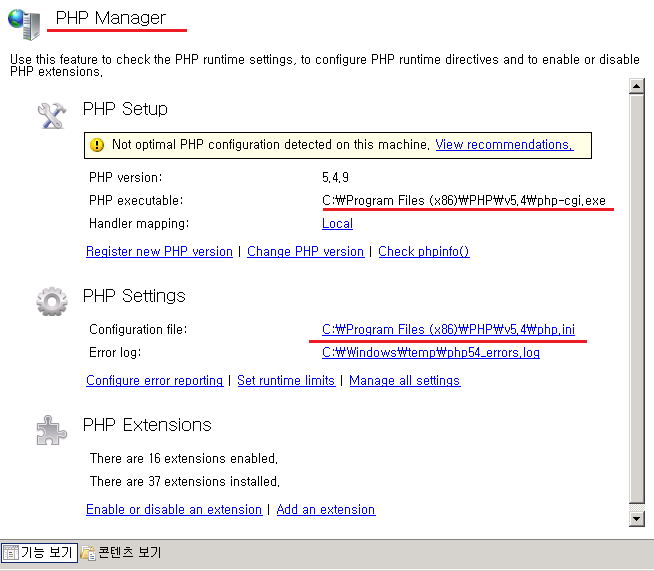Click the scrollbar up arrow
The height and width of the screenshot is (571, 654).
point(636,86)
